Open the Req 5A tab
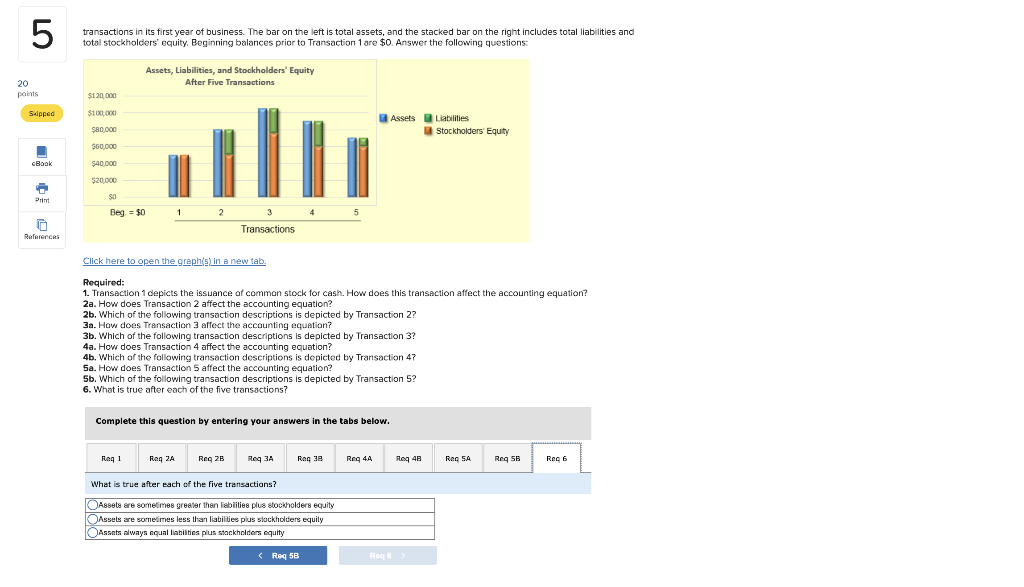The width and height of the screenshot is (1024, 587). pyautogui.click(x=457, y=458)
